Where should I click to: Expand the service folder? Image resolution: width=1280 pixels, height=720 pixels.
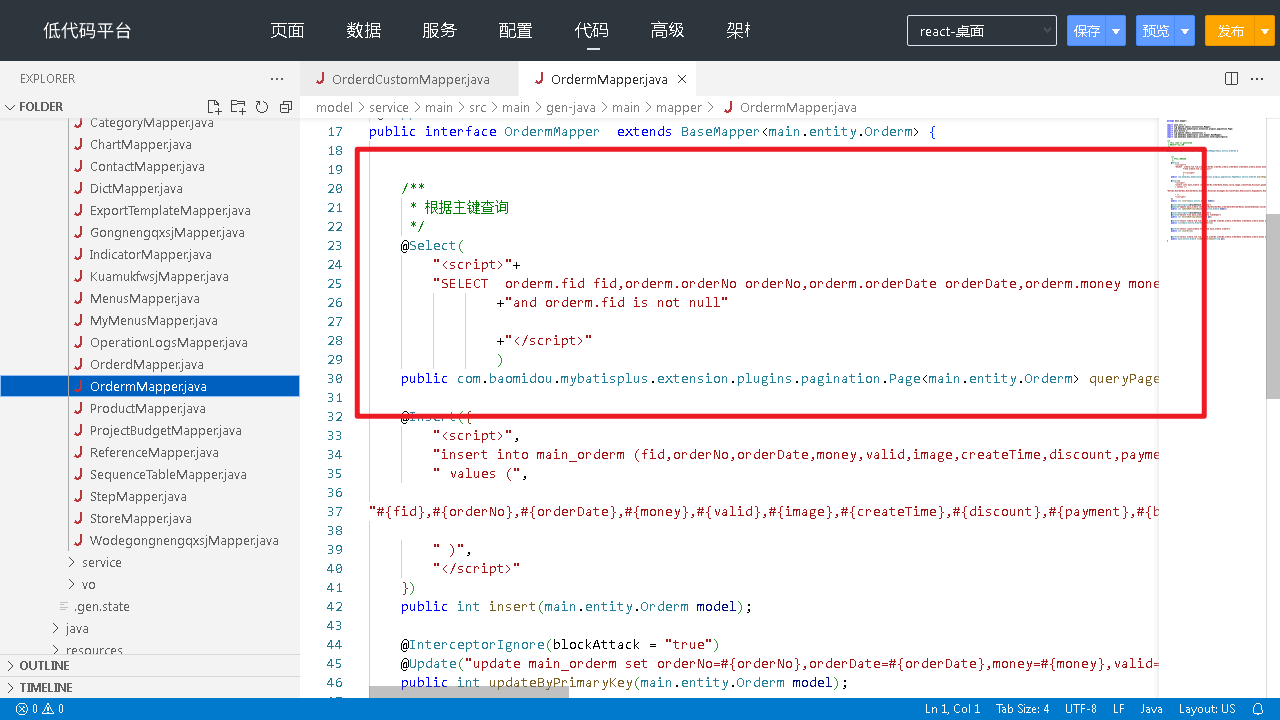[x=102, y=563]
